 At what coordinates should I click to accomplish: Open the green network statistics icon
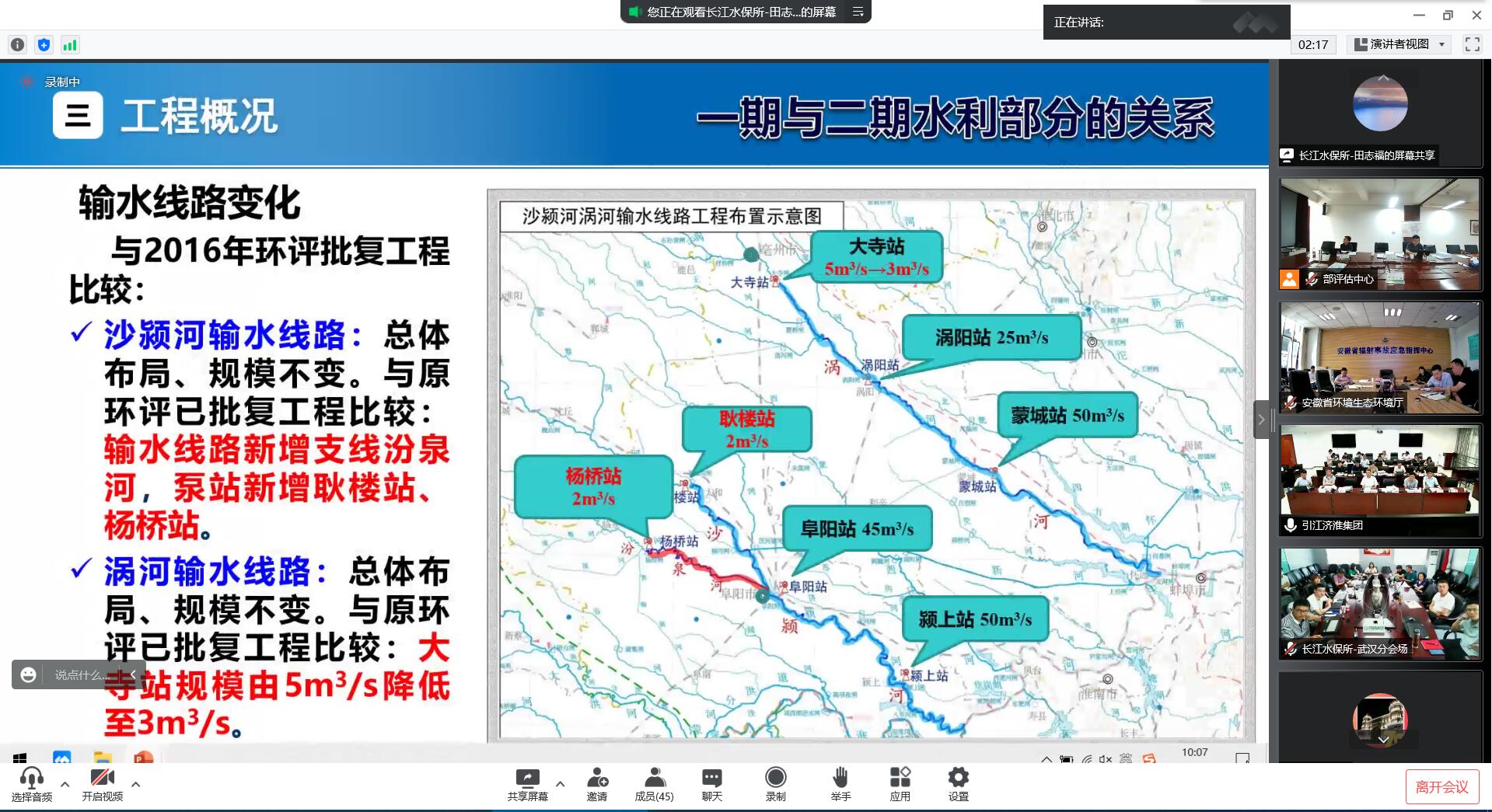[70, 45]
